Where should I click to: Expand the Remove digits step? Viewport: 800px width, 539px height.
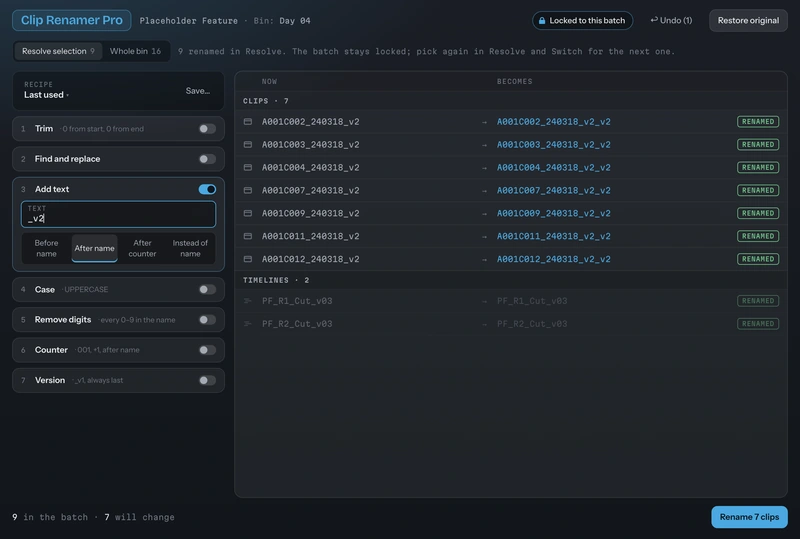(118, 320)
